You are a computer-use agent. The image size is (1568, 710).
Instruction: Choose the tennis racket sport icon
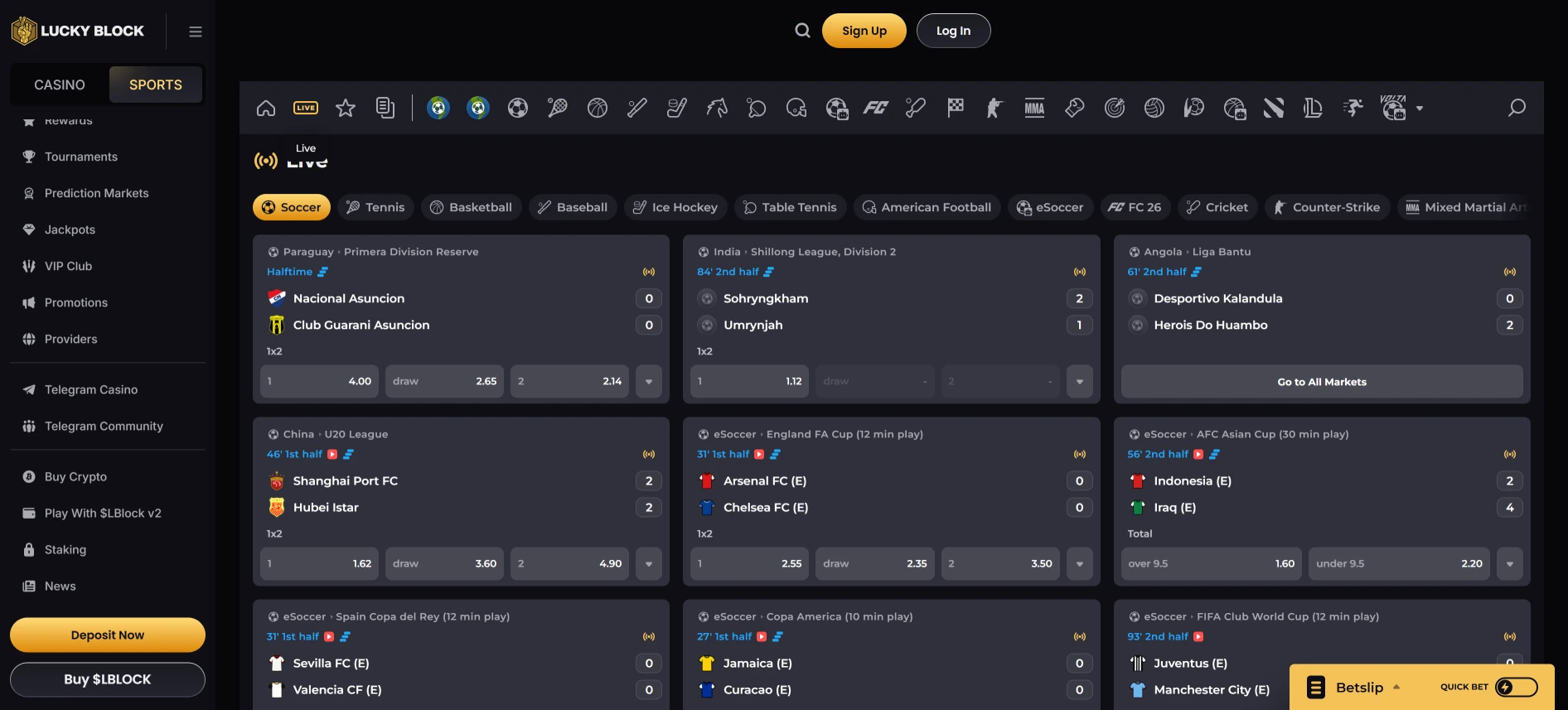[x=558, y=108]
